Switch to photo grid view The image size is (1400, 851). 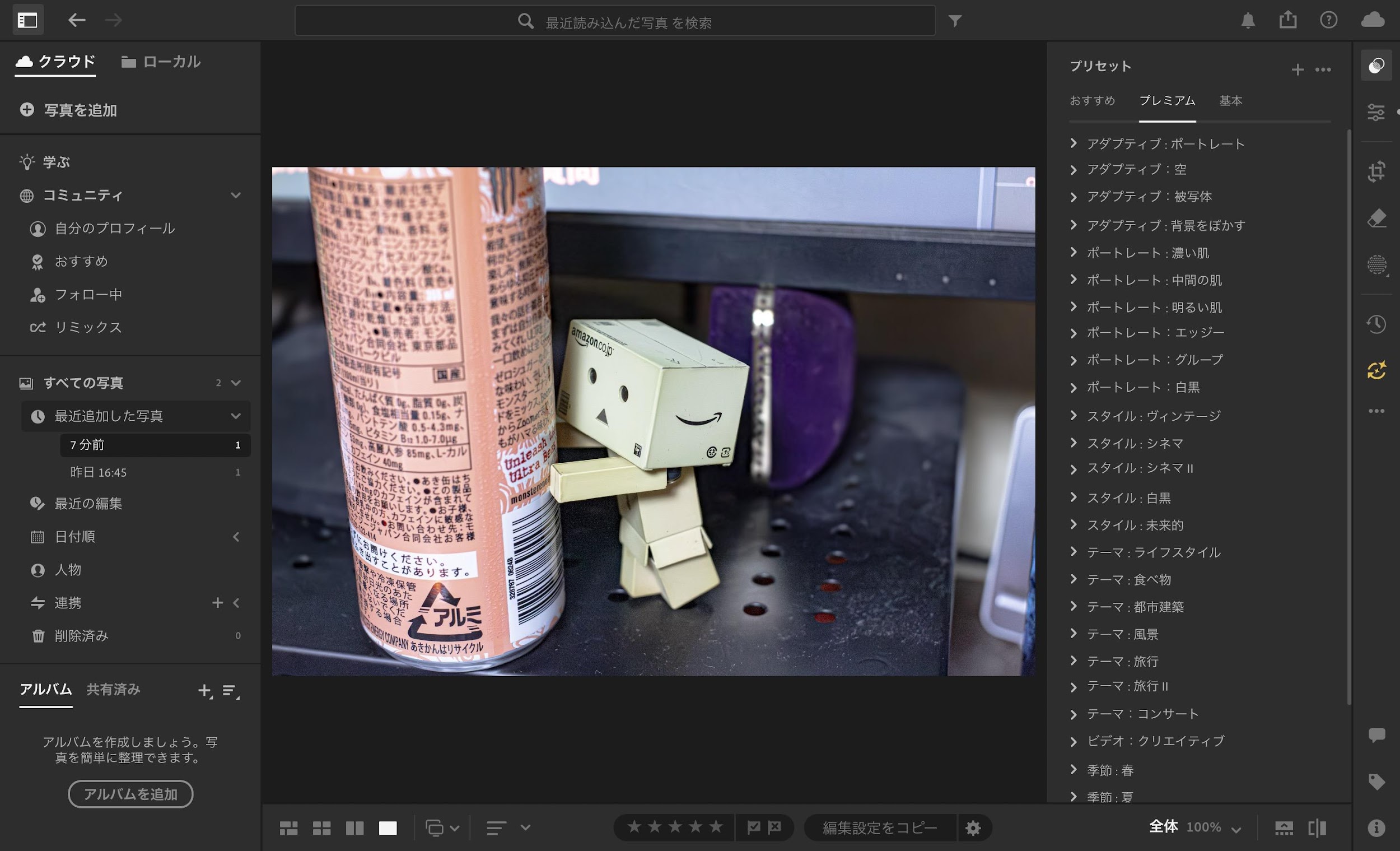(x=288, y=828)
